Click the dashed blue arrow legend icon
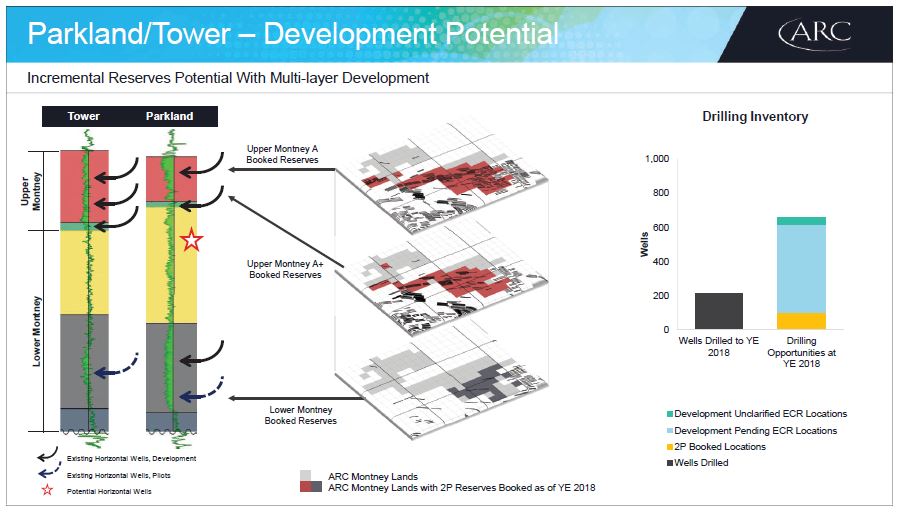 tap(50, 472)
